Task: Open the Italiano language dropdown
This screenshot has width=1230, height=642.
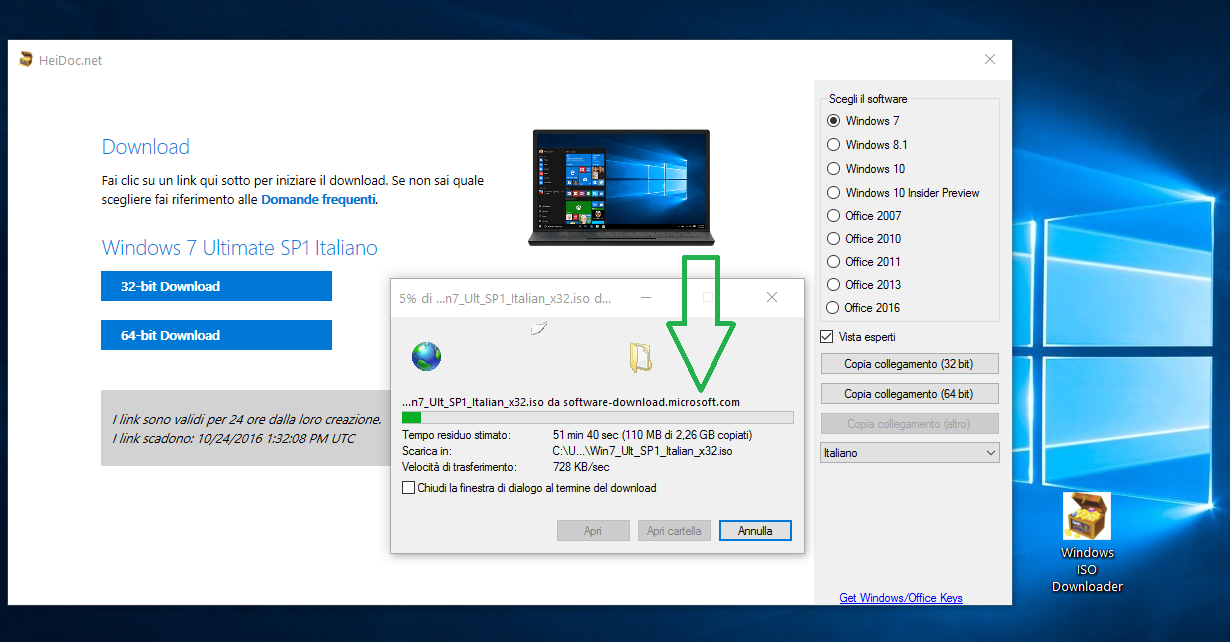Action: click(909, 453)
